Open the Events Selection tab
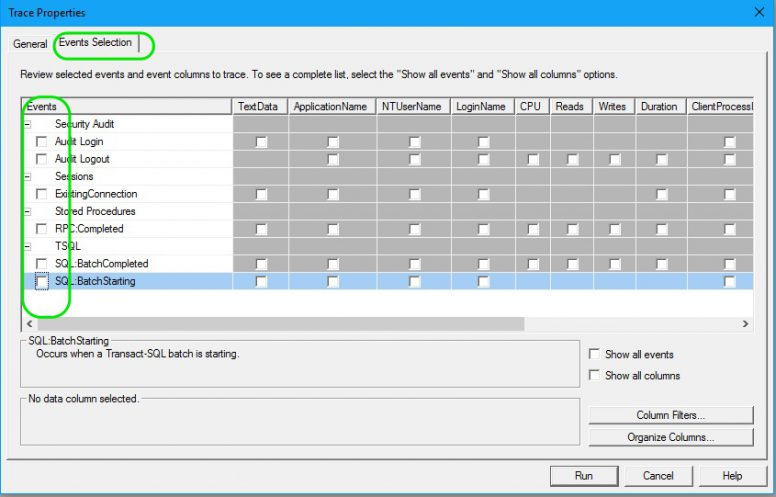Viewport: 776px width, 497px height. (x=95, y=43)
